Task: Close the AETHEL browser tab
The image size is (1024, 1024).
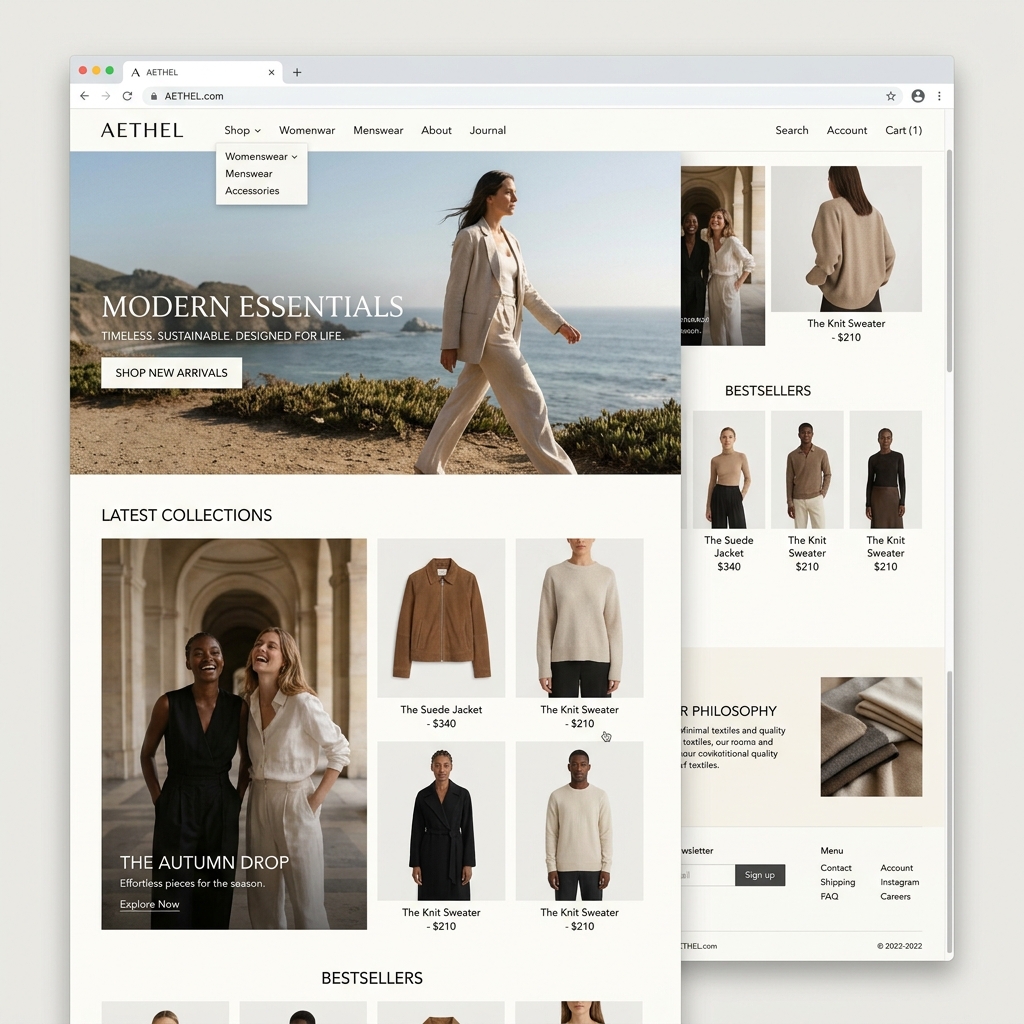Action: [x=272, y=72]
